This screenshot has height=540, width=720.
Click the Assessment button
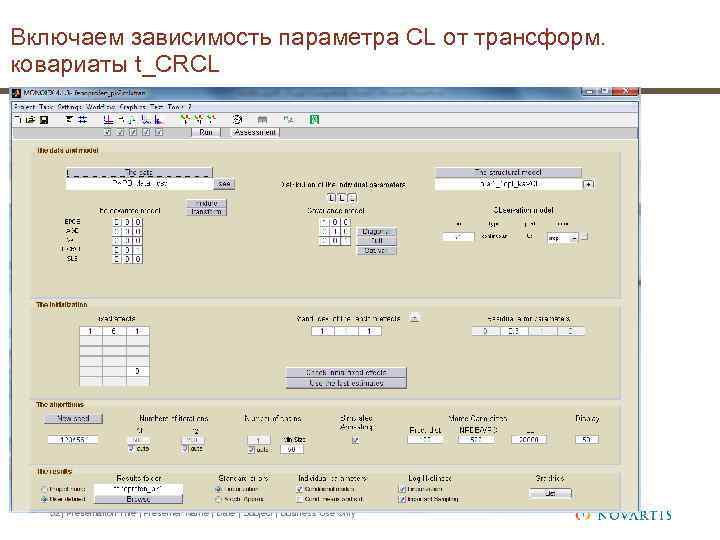255,132
